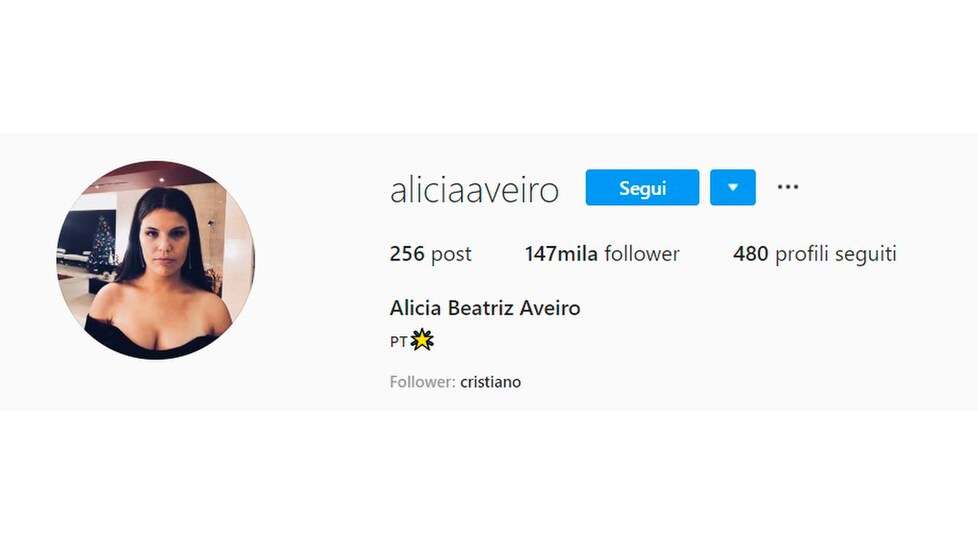Open the 480 profili seguiti list
978x544 pixels.
tap(815, 254)
